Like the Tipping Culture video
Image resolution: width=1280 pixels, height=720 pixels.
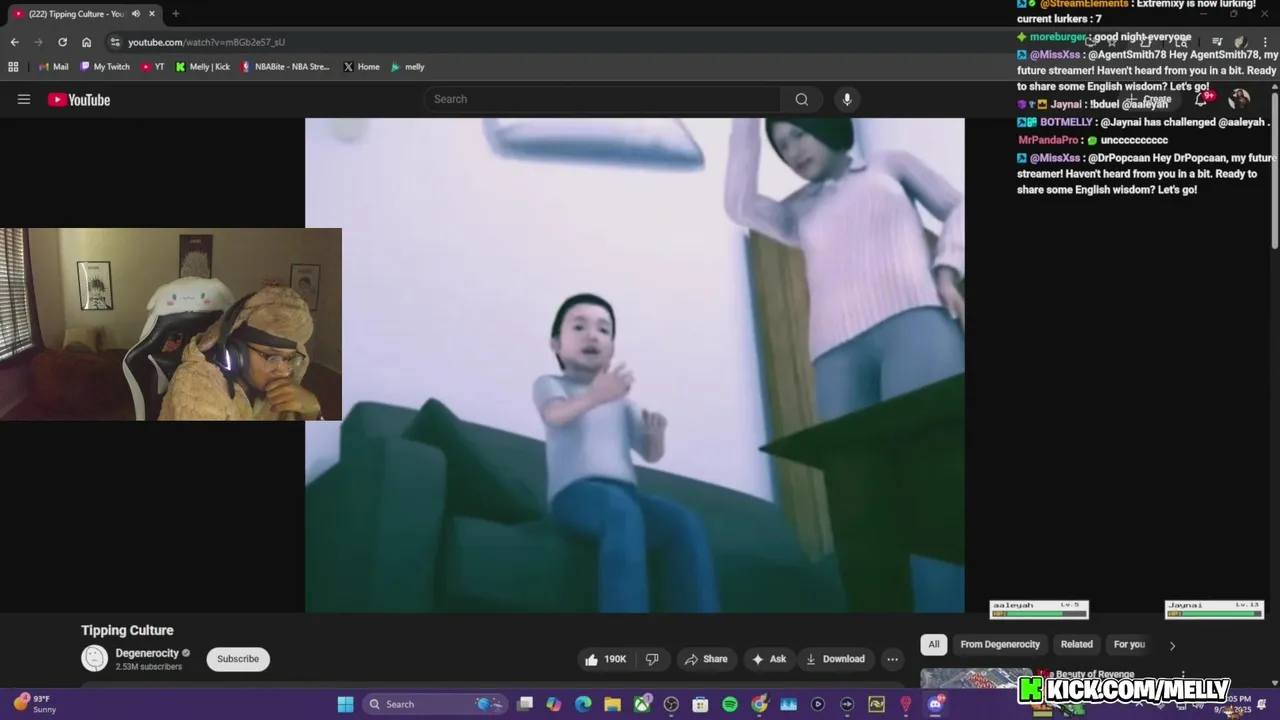605,659
